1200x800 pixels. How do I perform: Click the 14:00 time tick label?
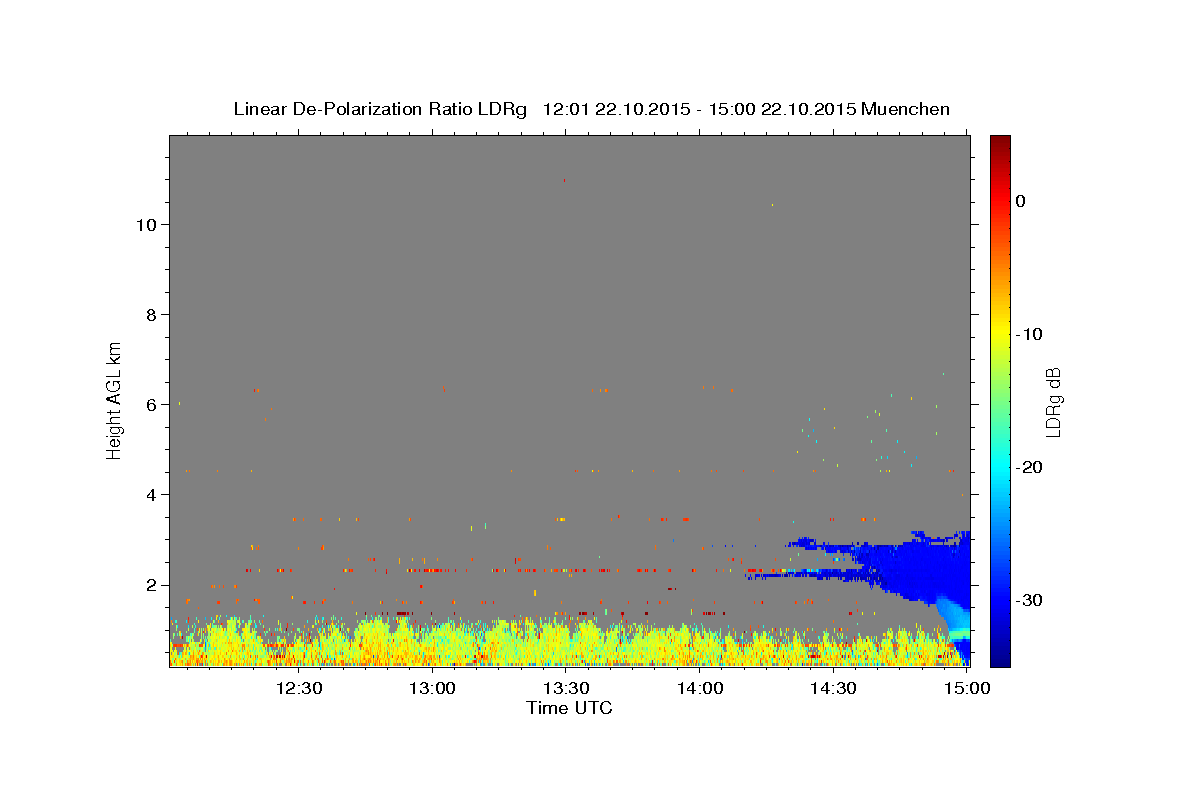coord(699,688)
